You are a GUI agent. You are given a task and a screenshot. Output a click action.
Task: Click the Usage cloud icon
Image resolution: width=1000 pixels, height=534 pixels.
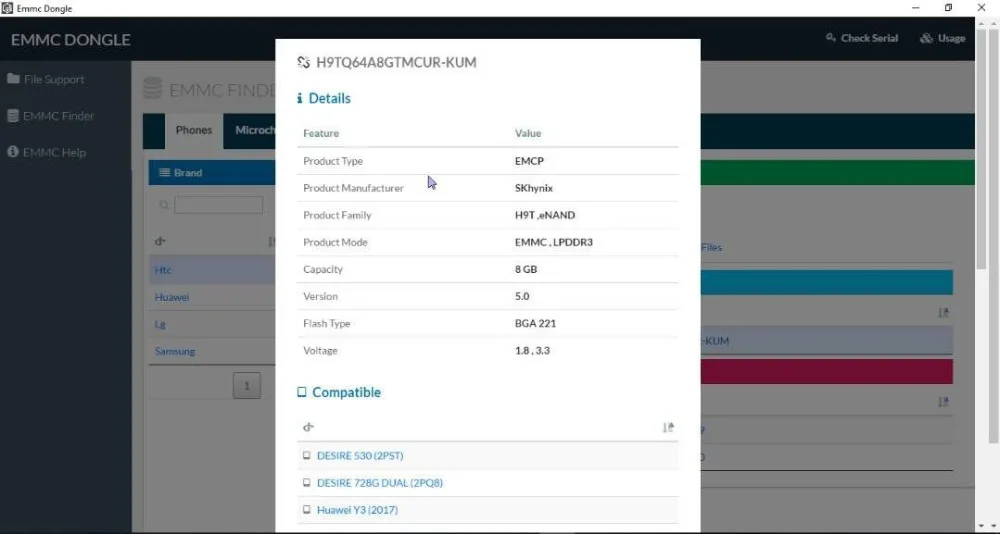(x=926, y=38)
